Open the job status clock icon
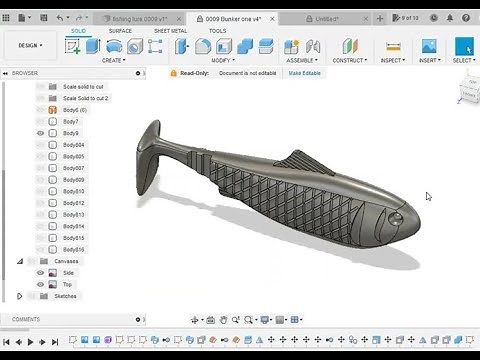The width and height of the screenshot is (480, 360). [x=434, y=18]
